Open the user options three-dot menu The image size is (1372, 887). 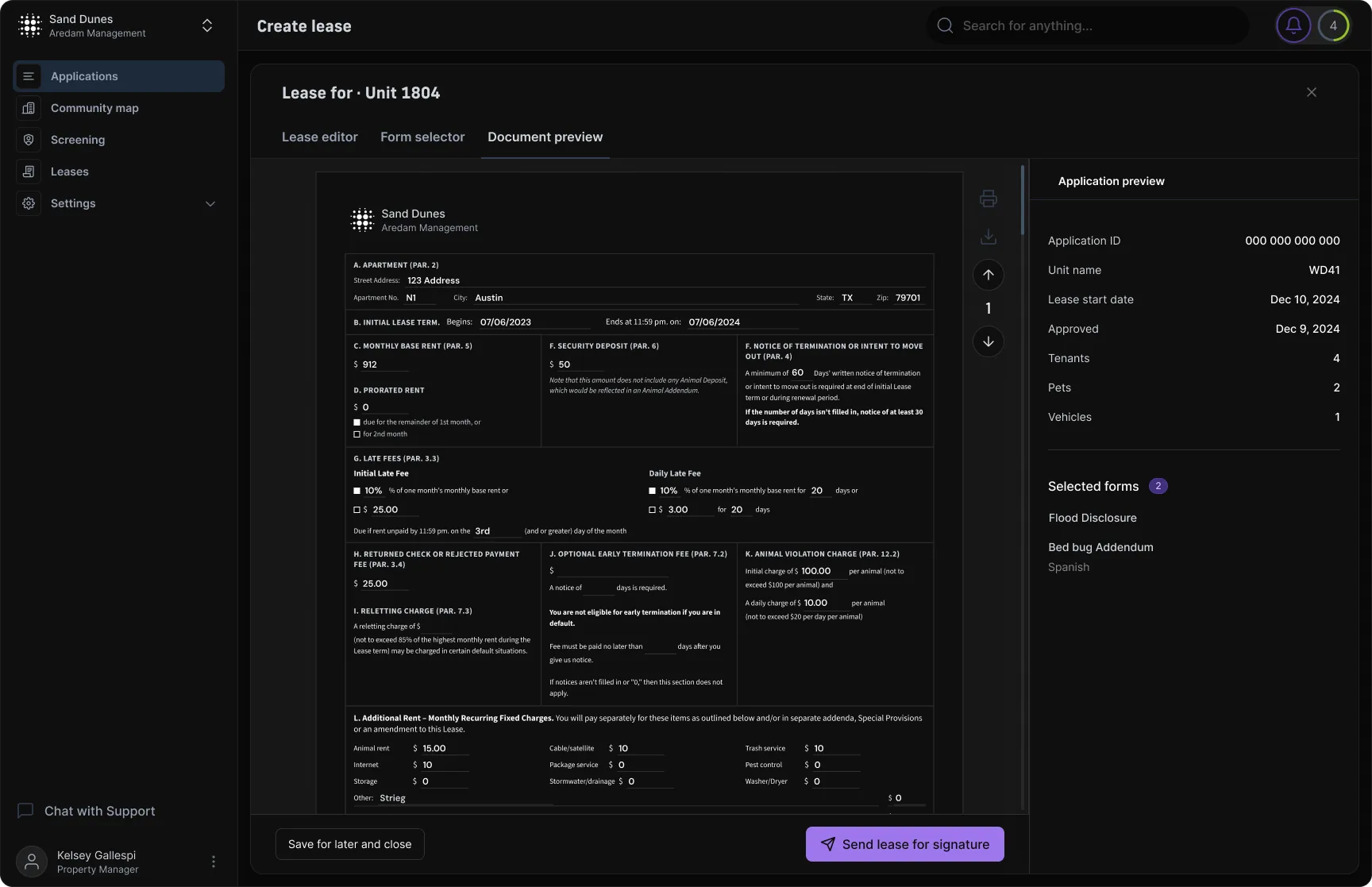coord(213,862)
